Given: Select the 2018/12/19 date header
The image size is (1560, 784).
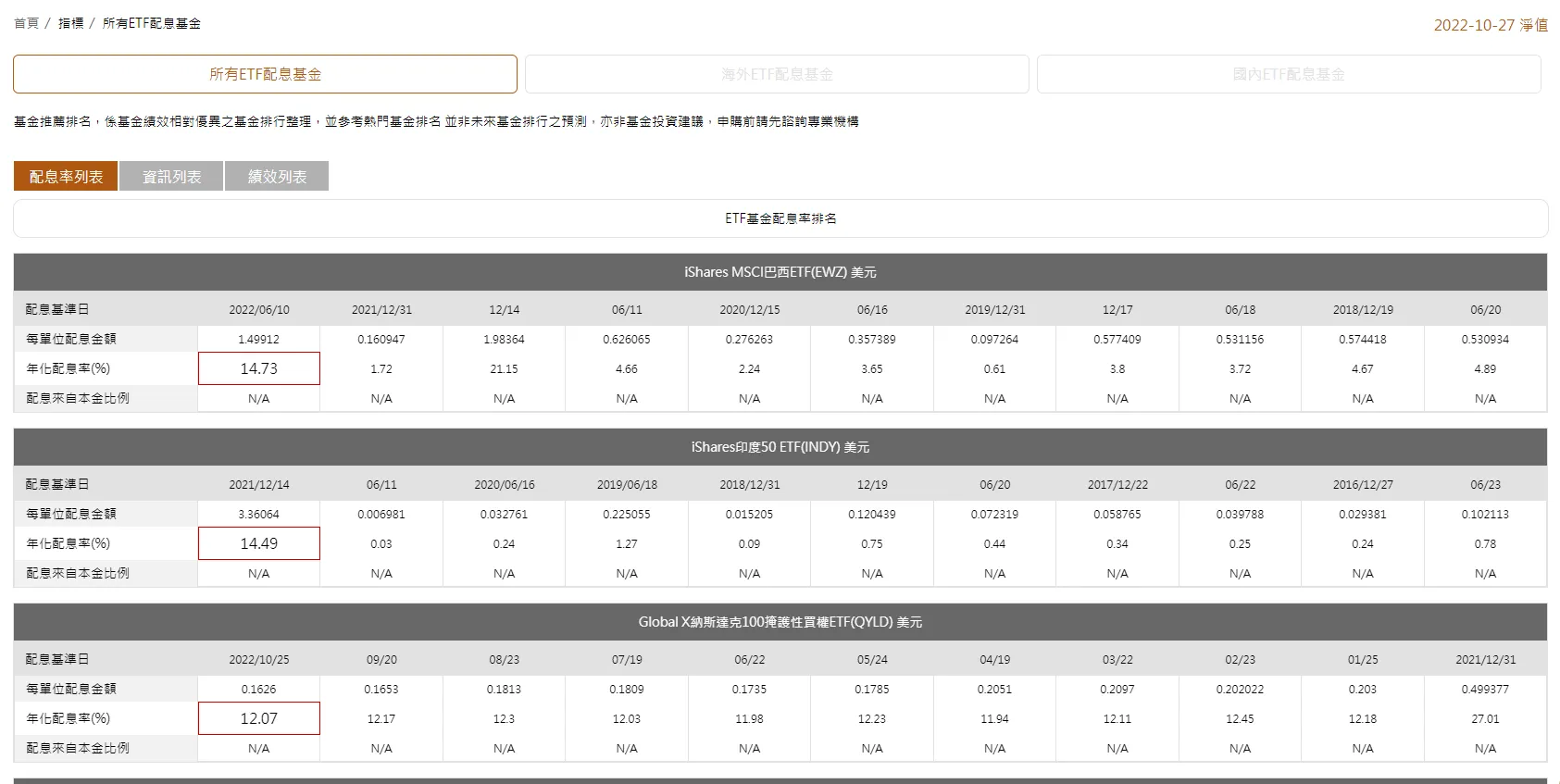Looking at the screenshot, I should 1363,310.
